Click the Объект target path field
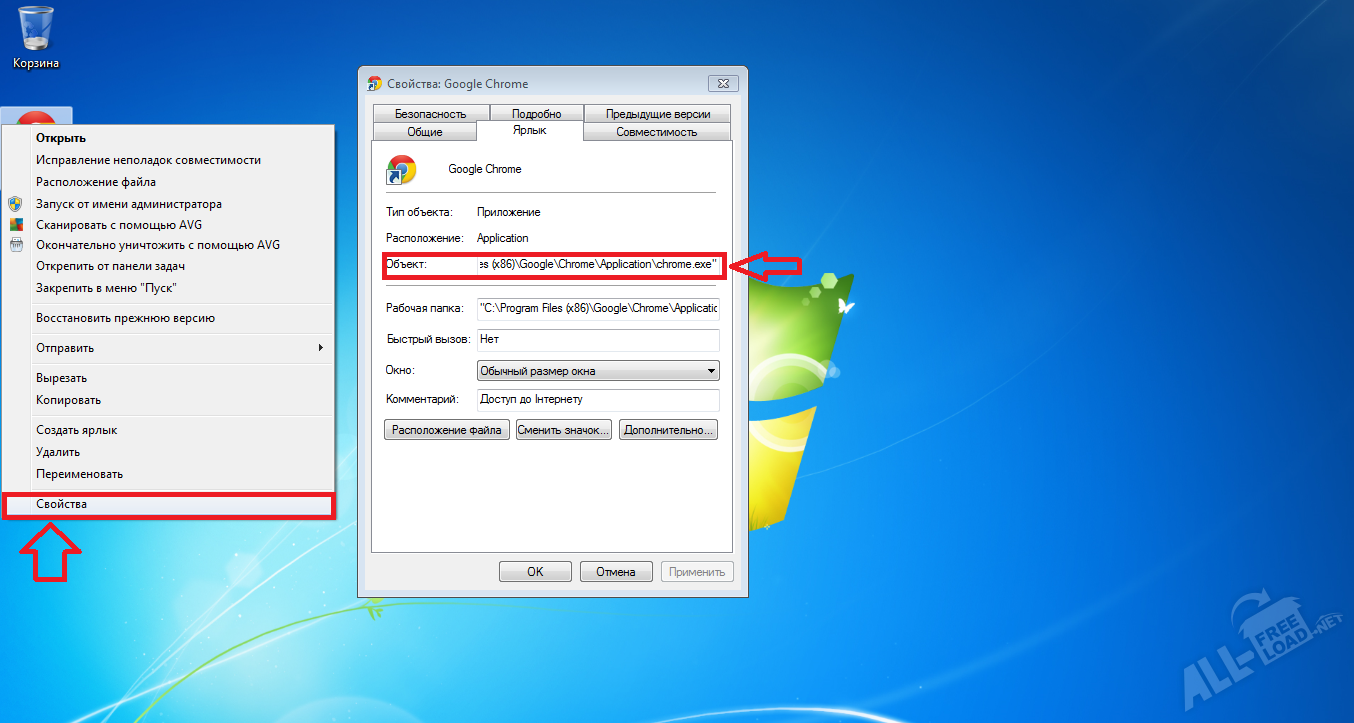 click(x=598, y=265)
